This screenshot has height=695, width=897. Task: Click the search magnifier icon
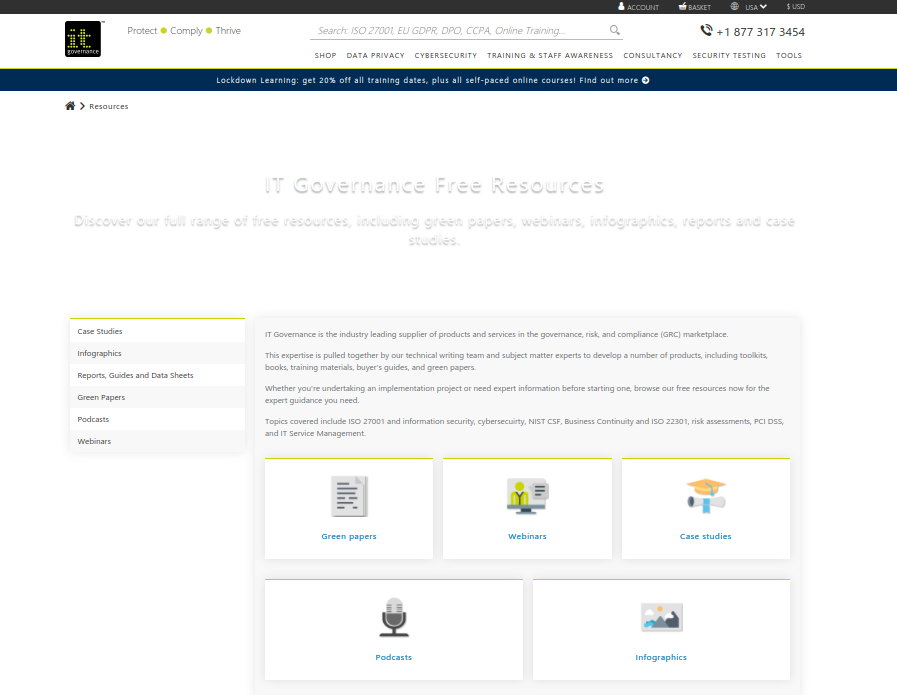tap(614, 30)
